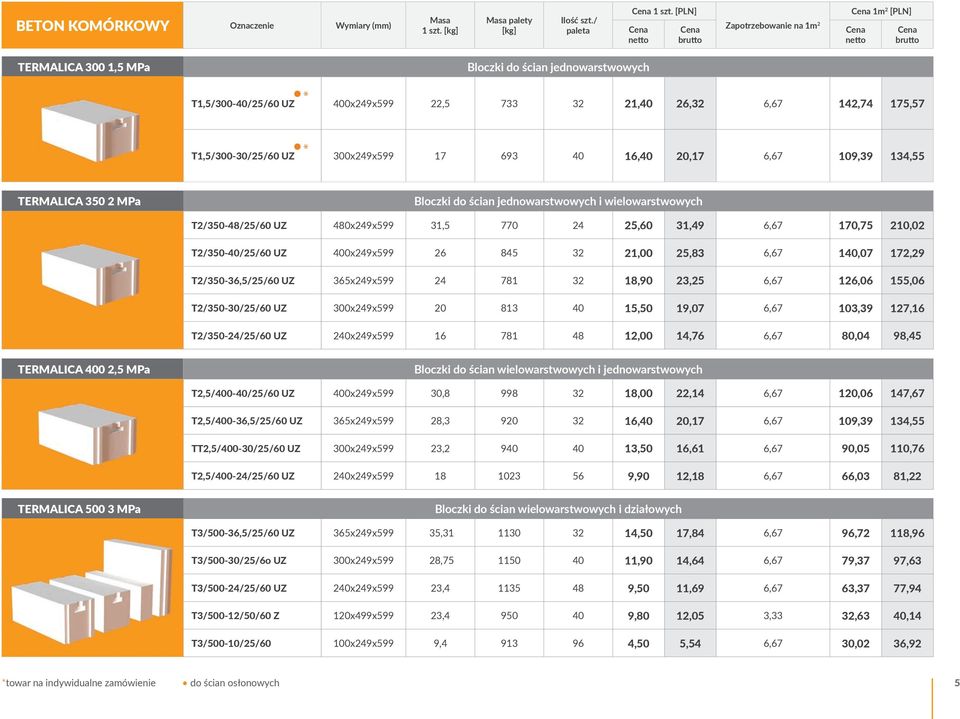Click 'Bloczki do ścian wielowarstwowych i jednowarstwowych' heading
The width and height of the screenshot is (960, 719).
(558, 369)
